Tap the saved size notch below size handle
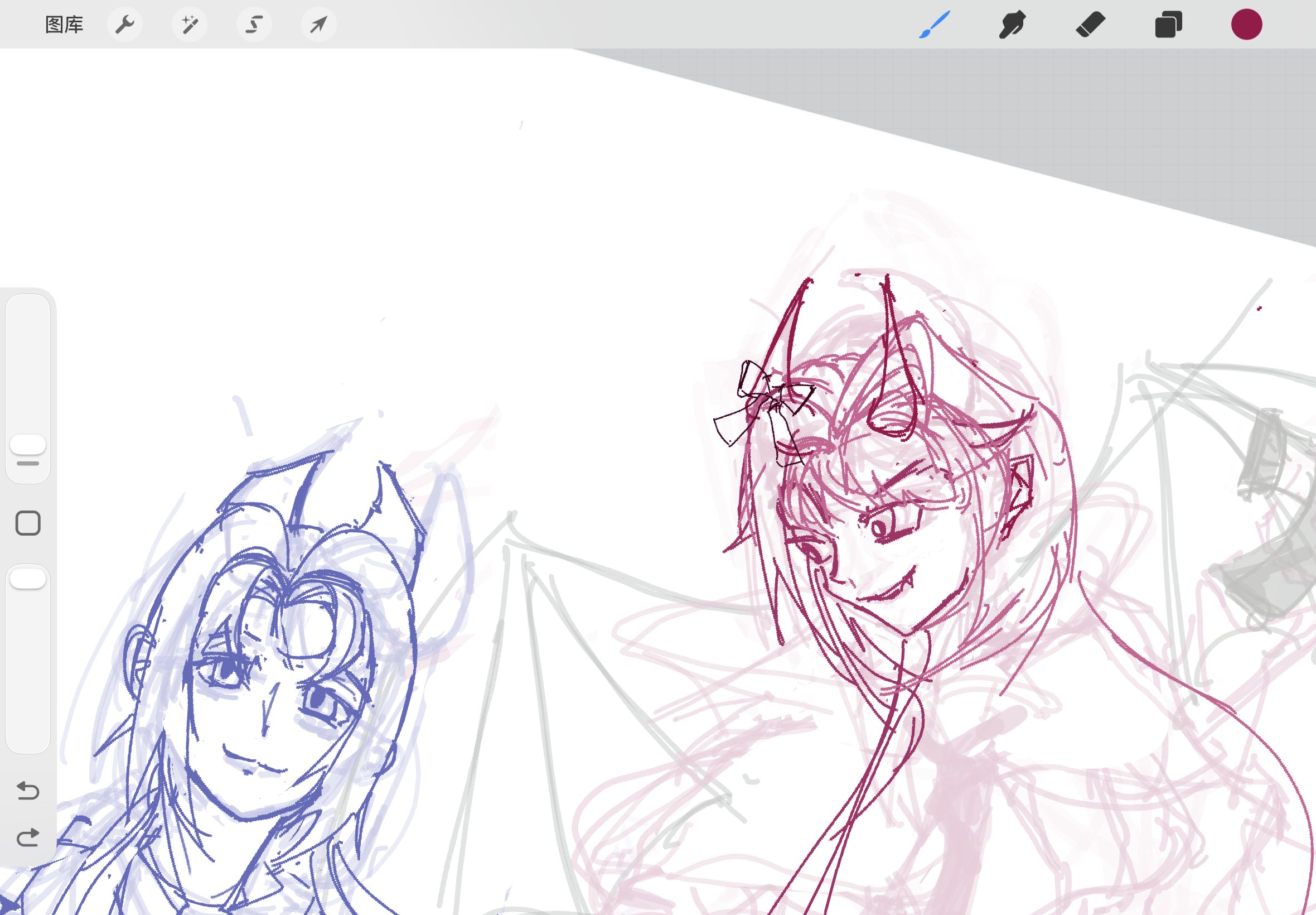This screenshot has height=915, width=1316. pos(27,463)
